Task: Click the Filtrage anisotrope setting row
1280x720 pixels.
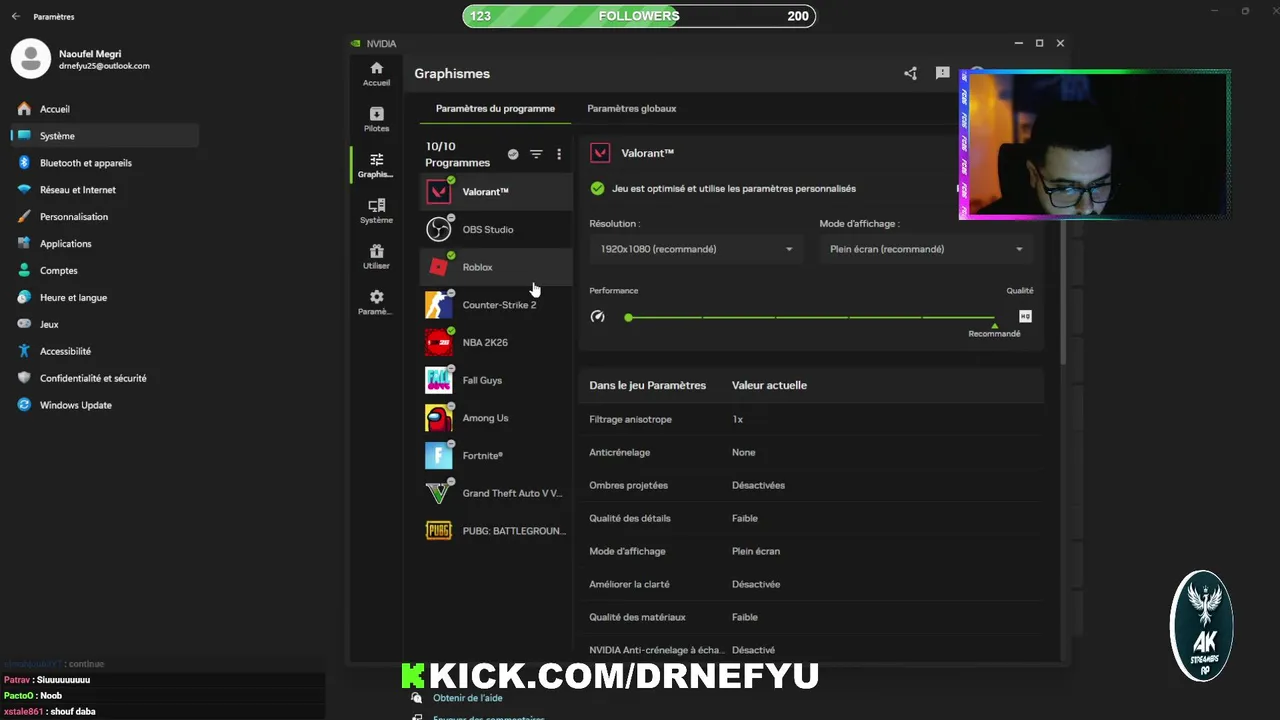Action: click(811, 419)
